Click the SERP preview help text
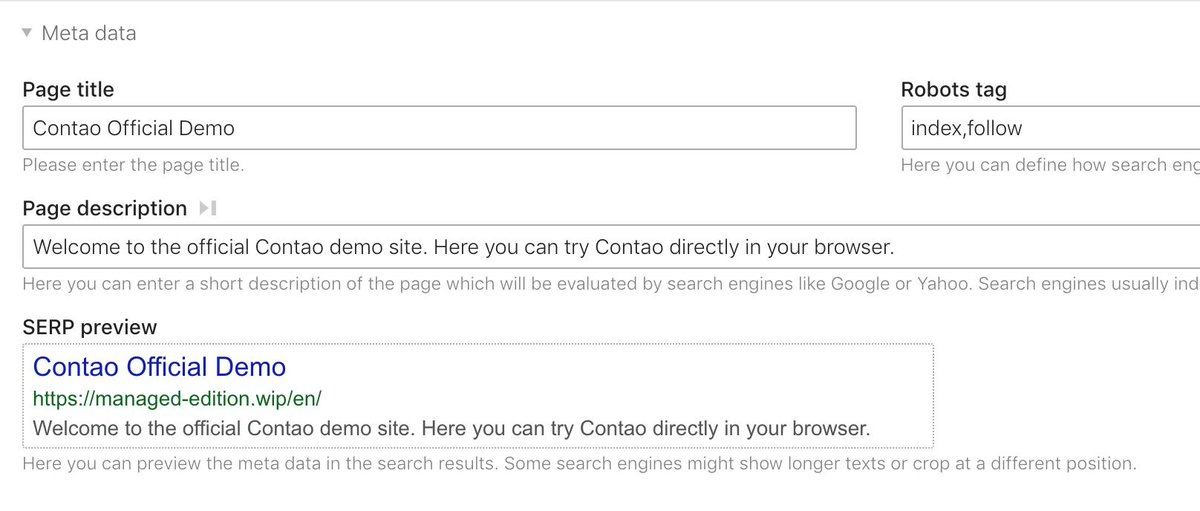 [x=579, y=464]
